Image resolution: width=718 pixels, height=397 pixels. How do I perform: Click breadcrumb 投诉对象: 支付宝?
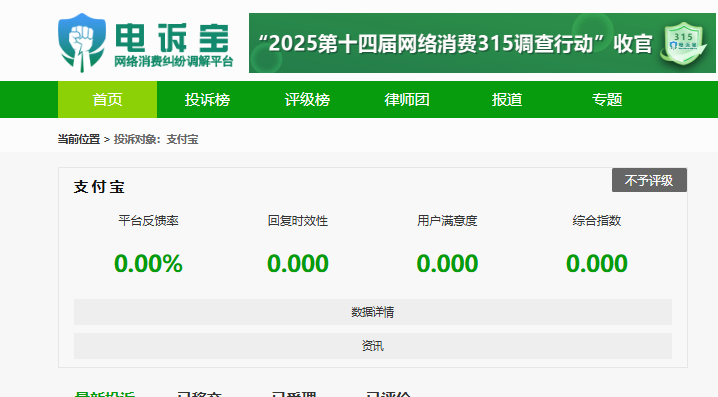pyautogui.click(x=156, y=139)
